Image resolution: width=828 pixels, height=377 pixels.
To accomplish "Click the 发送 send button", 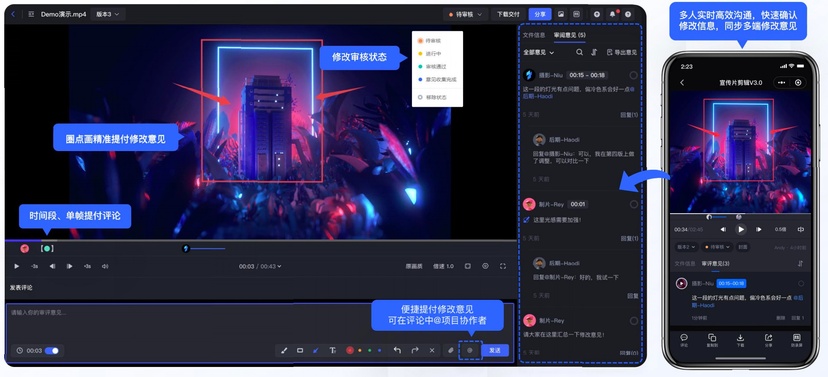I will [495, 351].
